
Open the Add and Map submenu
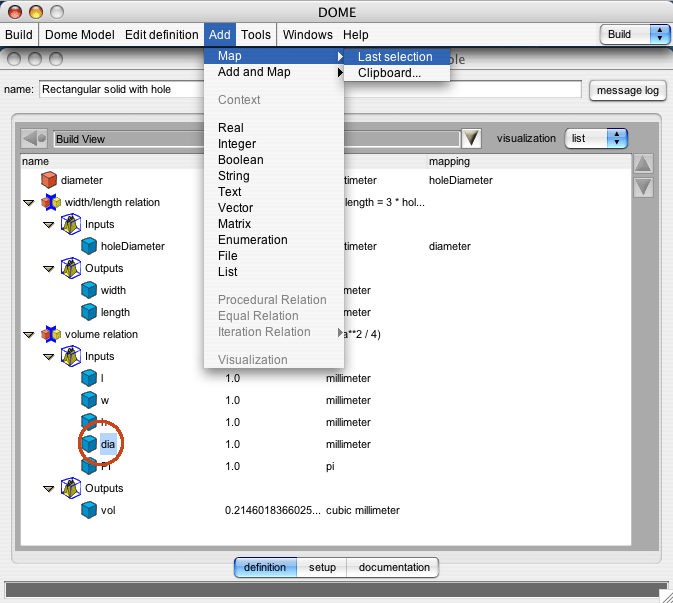coord(274,72)
